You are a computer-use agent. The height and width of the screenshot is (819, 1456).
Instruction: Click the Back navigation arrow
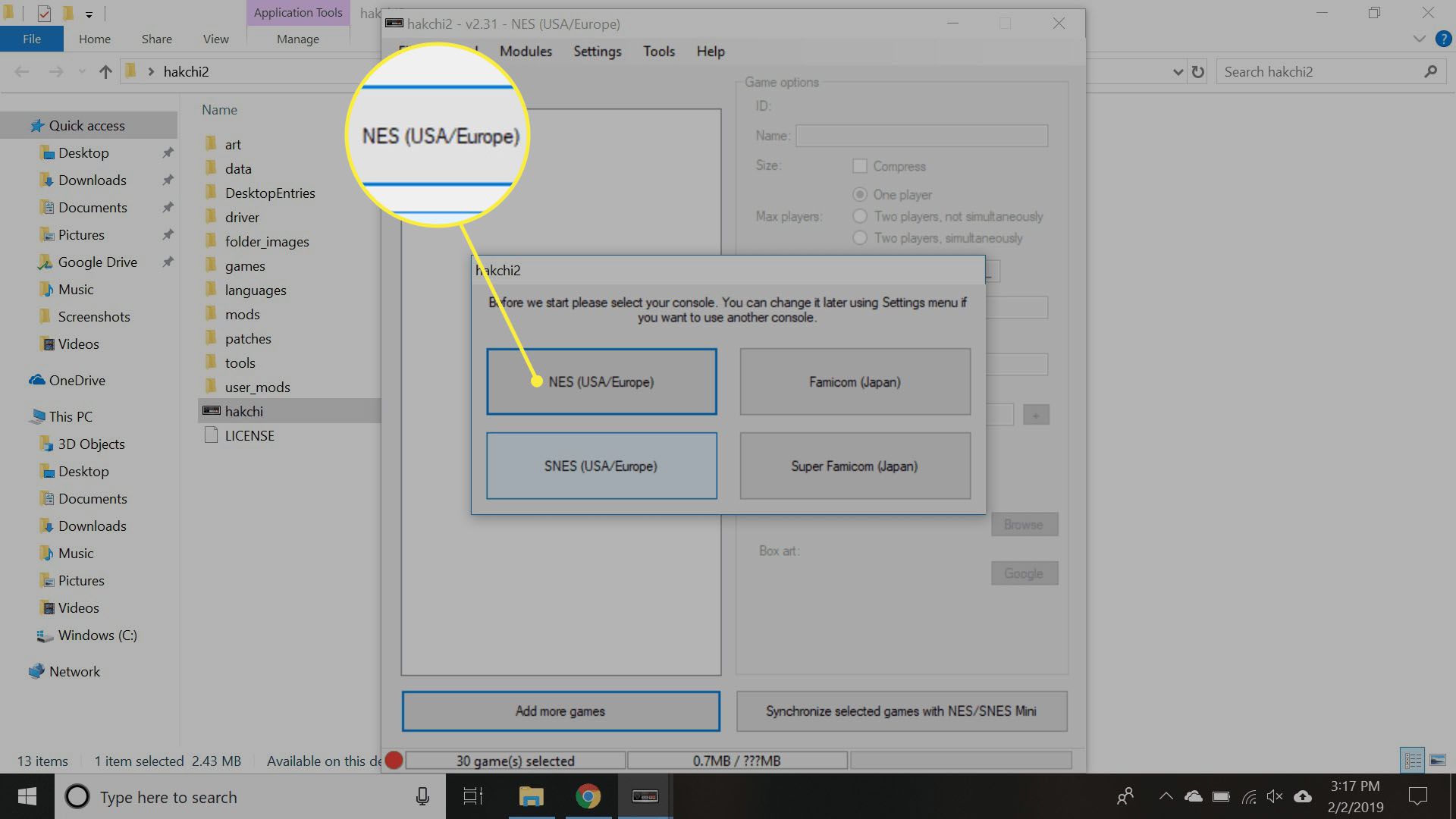(22, 71)
